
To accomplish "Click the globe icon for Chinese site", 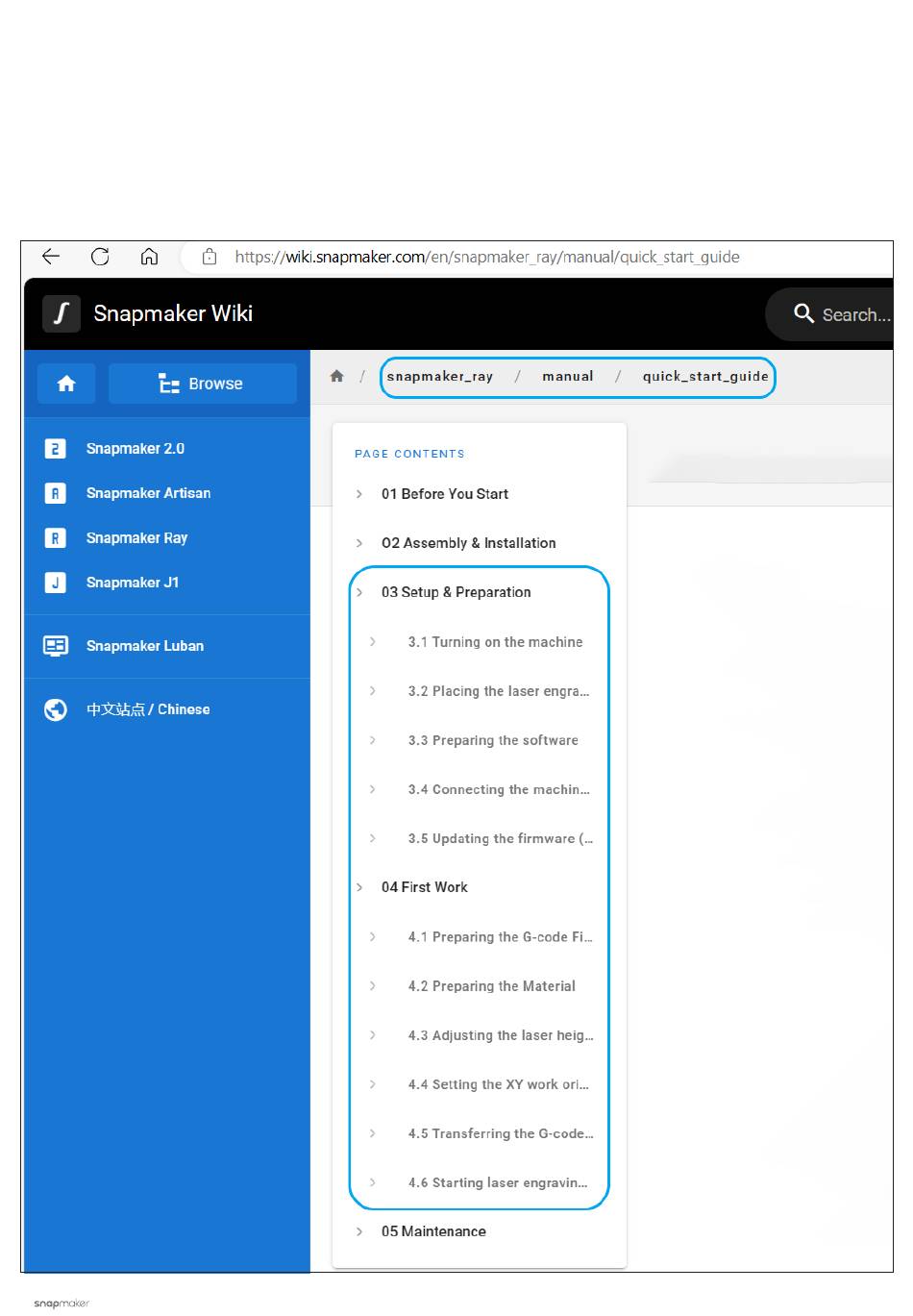I will point(56,709).
